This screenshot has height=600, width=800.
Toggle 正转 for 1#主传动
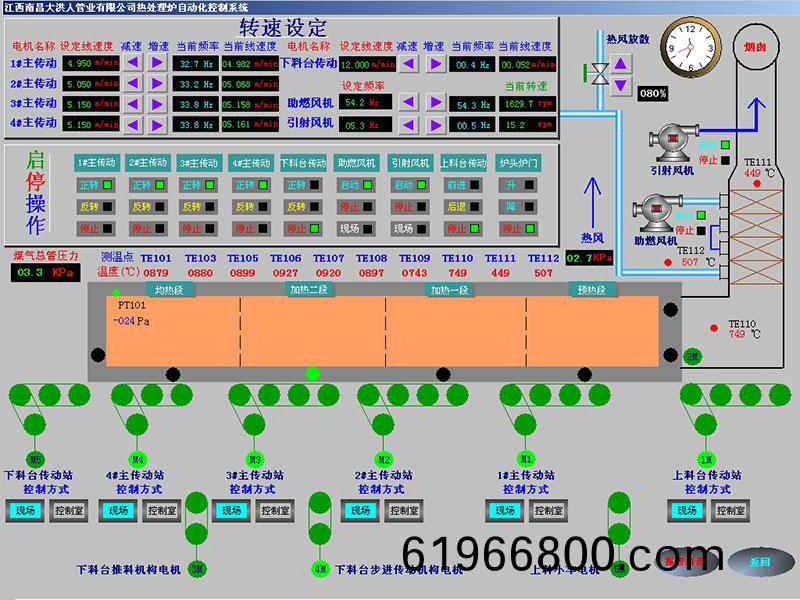click(95, 185)
